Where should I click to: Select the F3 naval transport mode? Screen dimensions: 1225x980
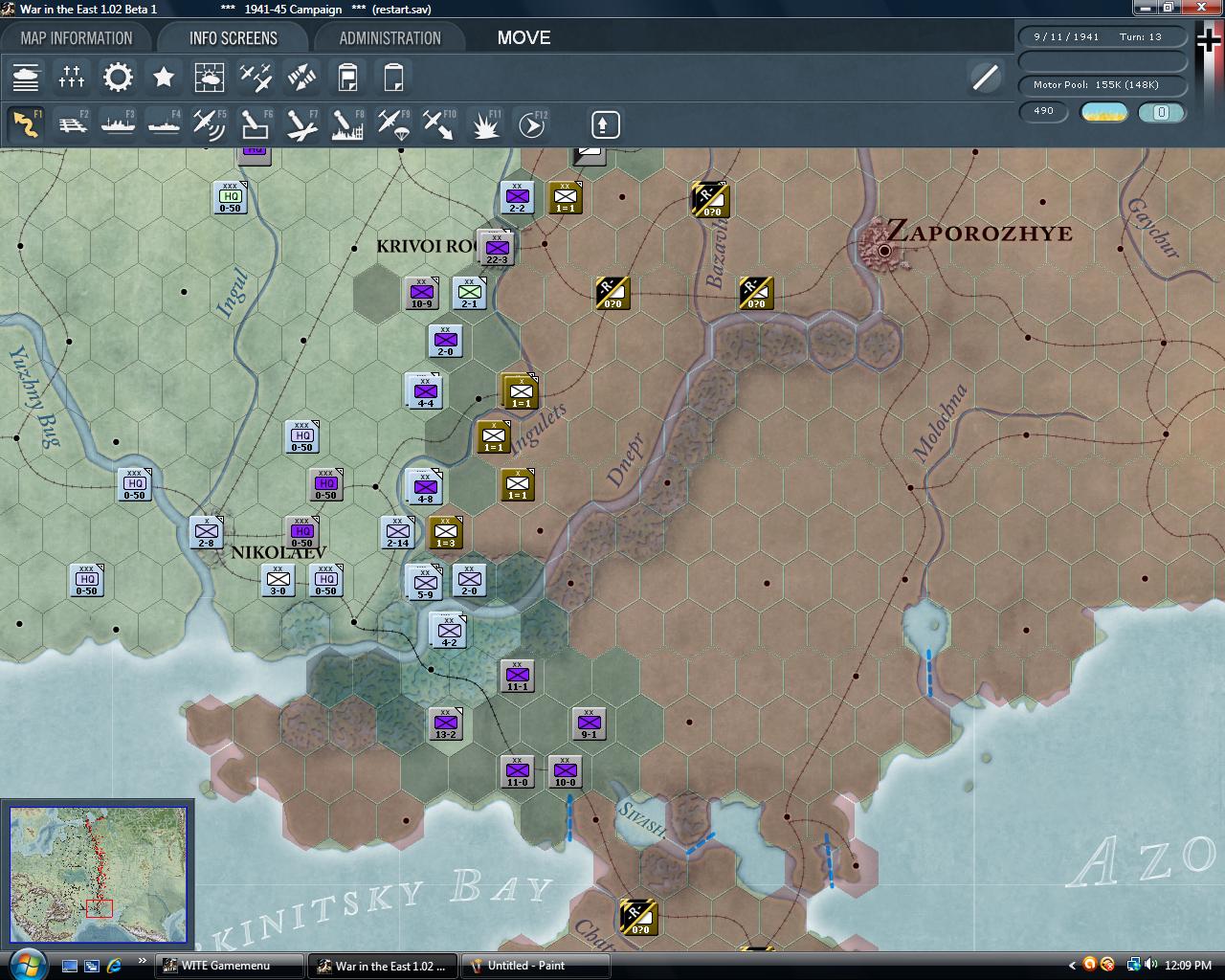118,124
